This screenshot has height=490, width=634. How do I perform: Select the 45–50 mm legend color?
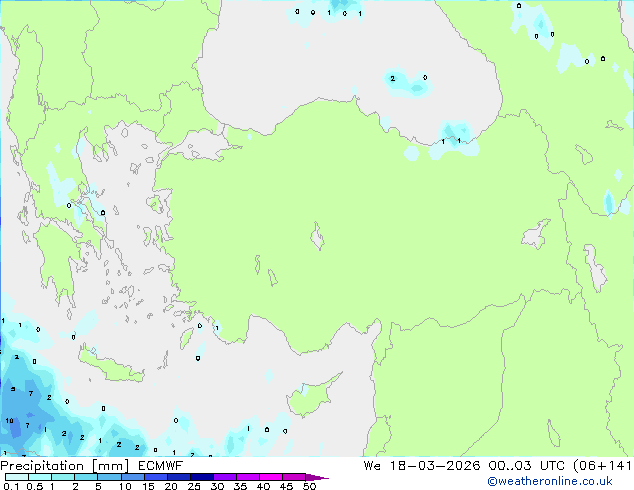point(294,477)
